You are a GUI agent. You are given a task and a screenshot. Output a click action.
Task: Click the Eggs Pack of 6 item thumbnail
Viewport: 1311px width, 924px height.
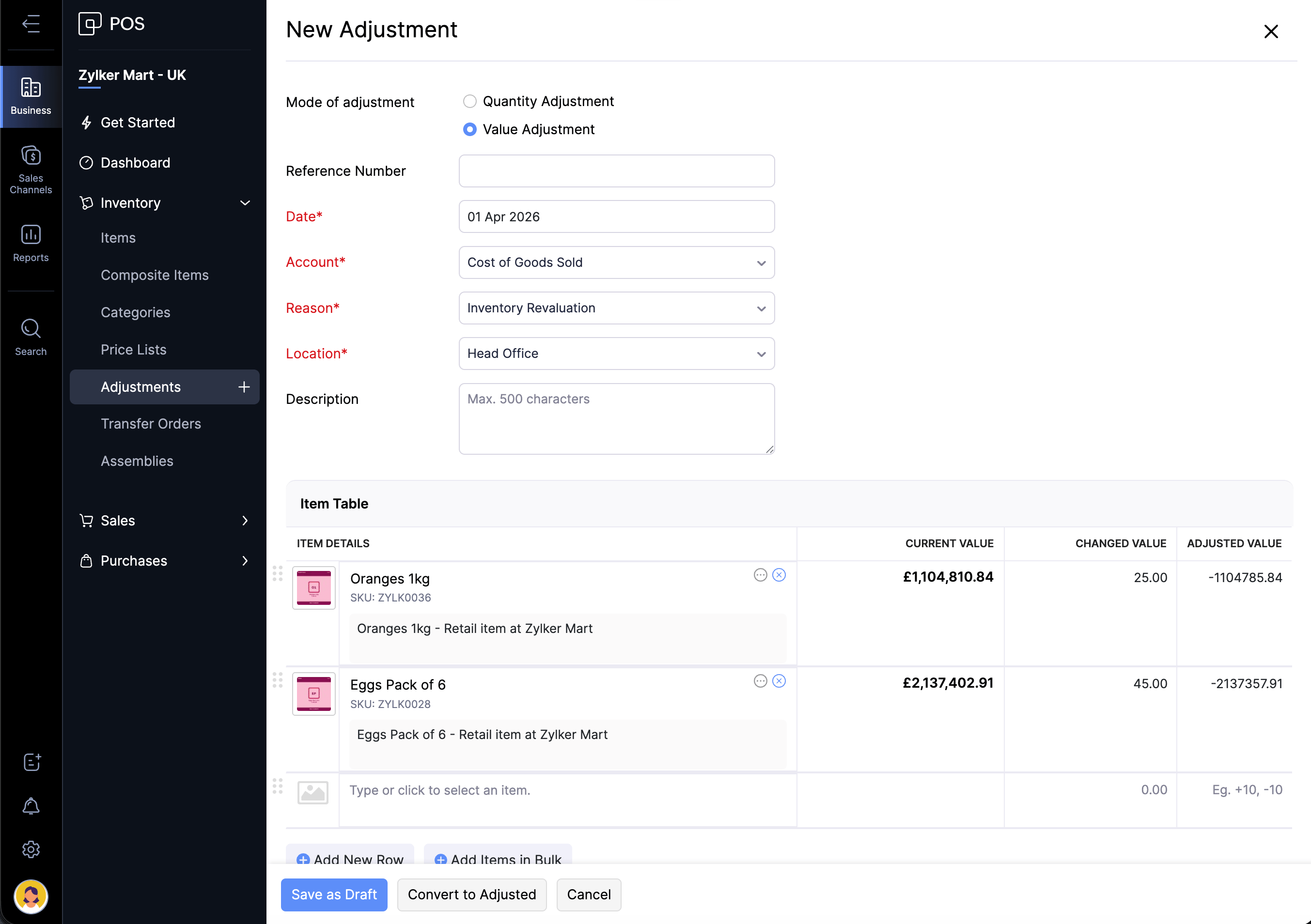313,694
